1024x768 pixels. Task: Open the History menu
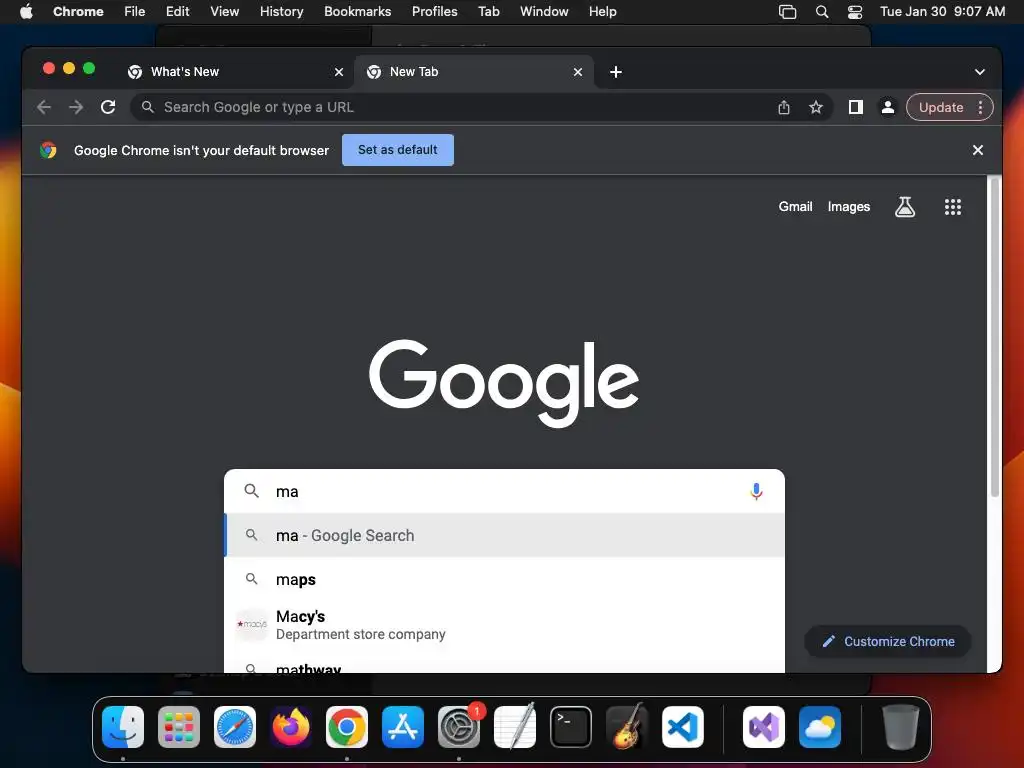pyautogui.click(x=281, y=12)
